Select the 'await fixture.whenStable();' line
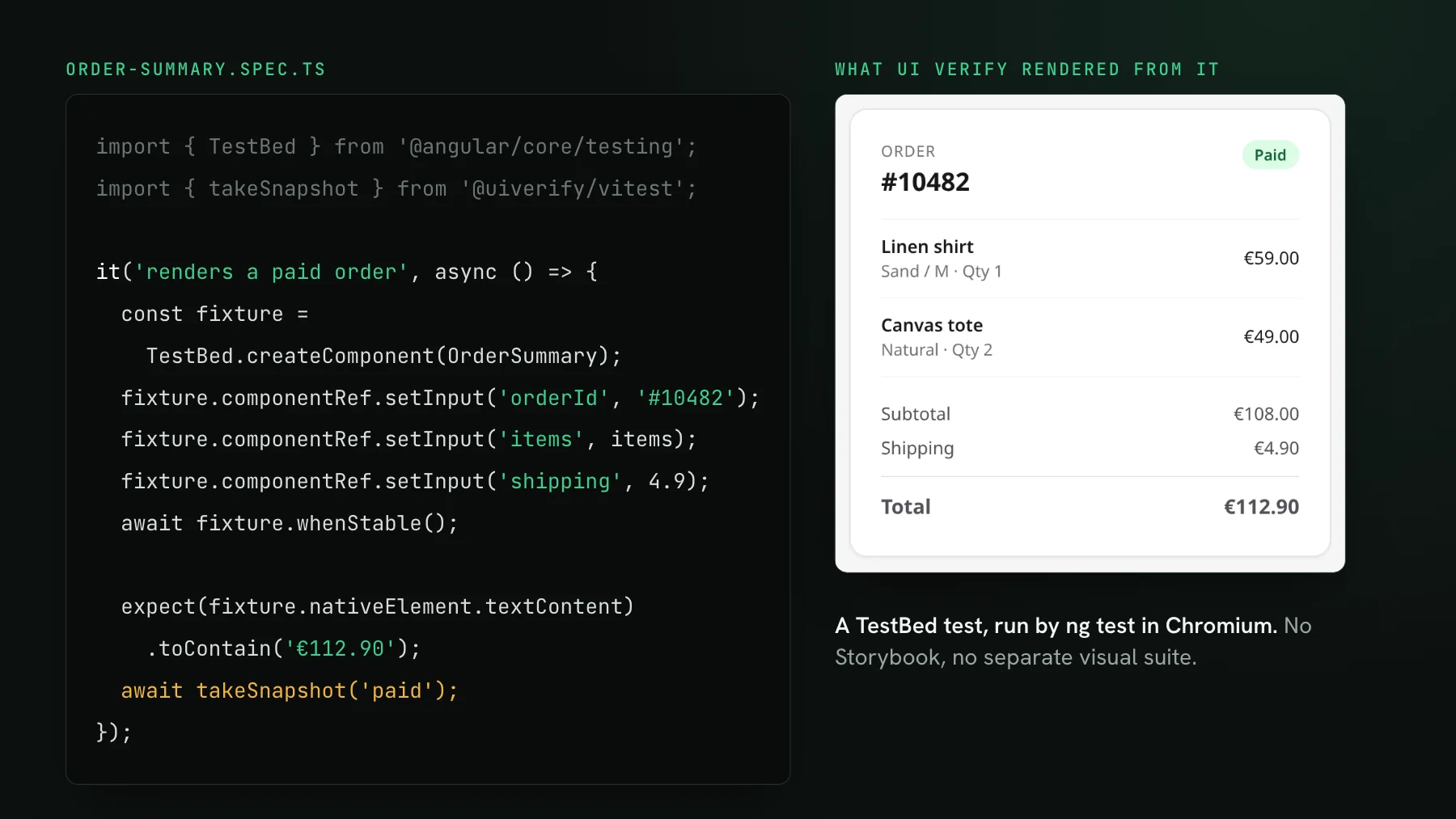 pos(290,523)
